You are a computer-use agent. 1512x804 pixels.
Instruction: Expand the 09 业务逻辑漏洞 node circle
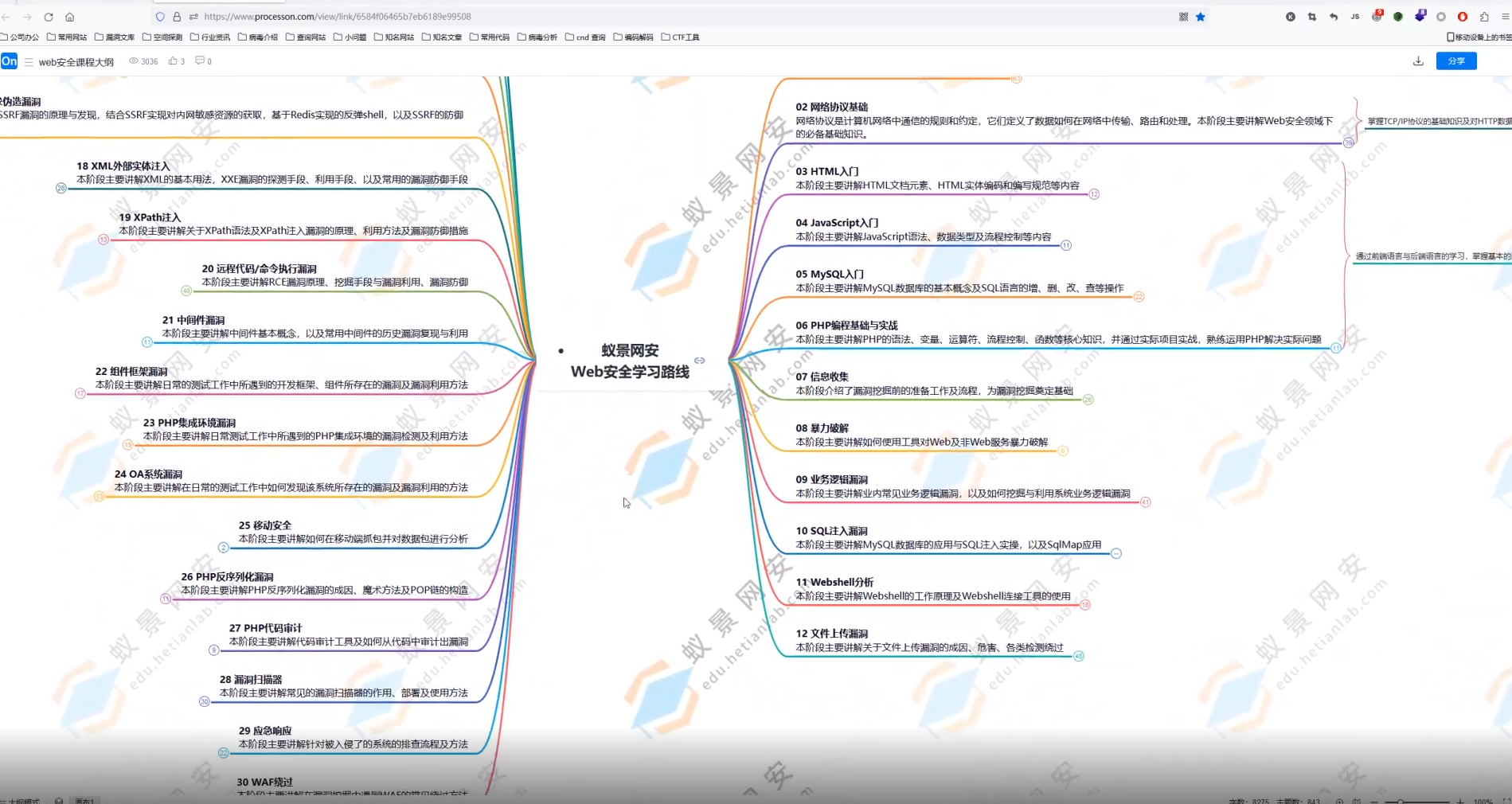tap(1145, 502)
